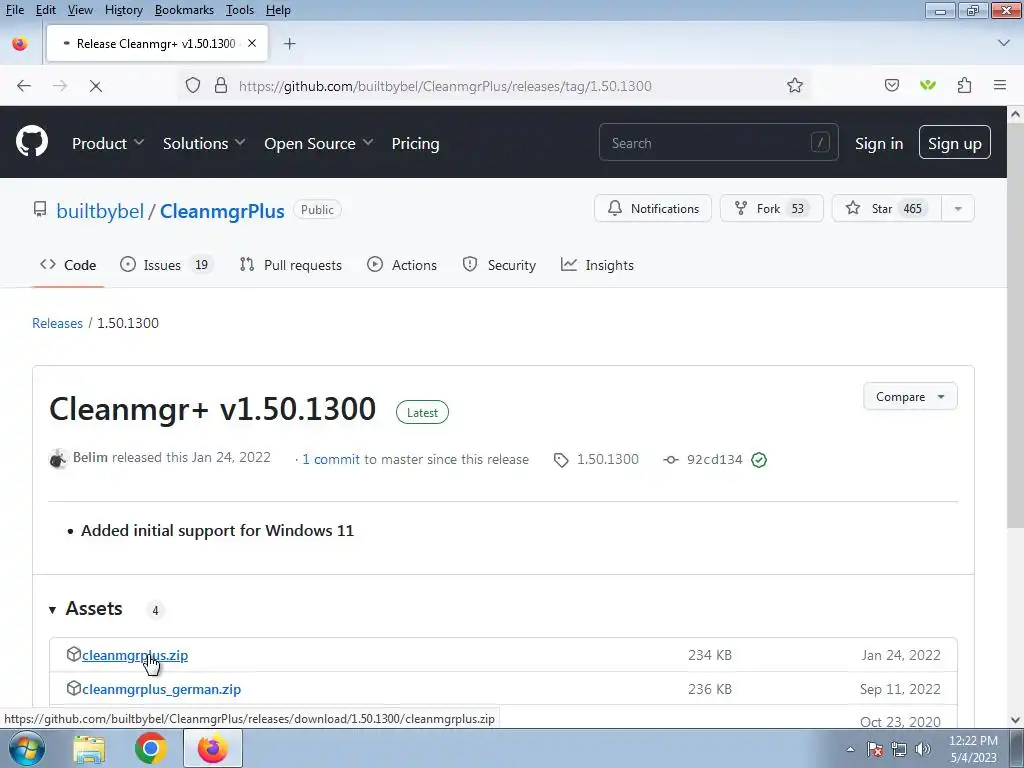Click the Notifications button
This screenshot has width=1024, height=768.
pos(652,209)
